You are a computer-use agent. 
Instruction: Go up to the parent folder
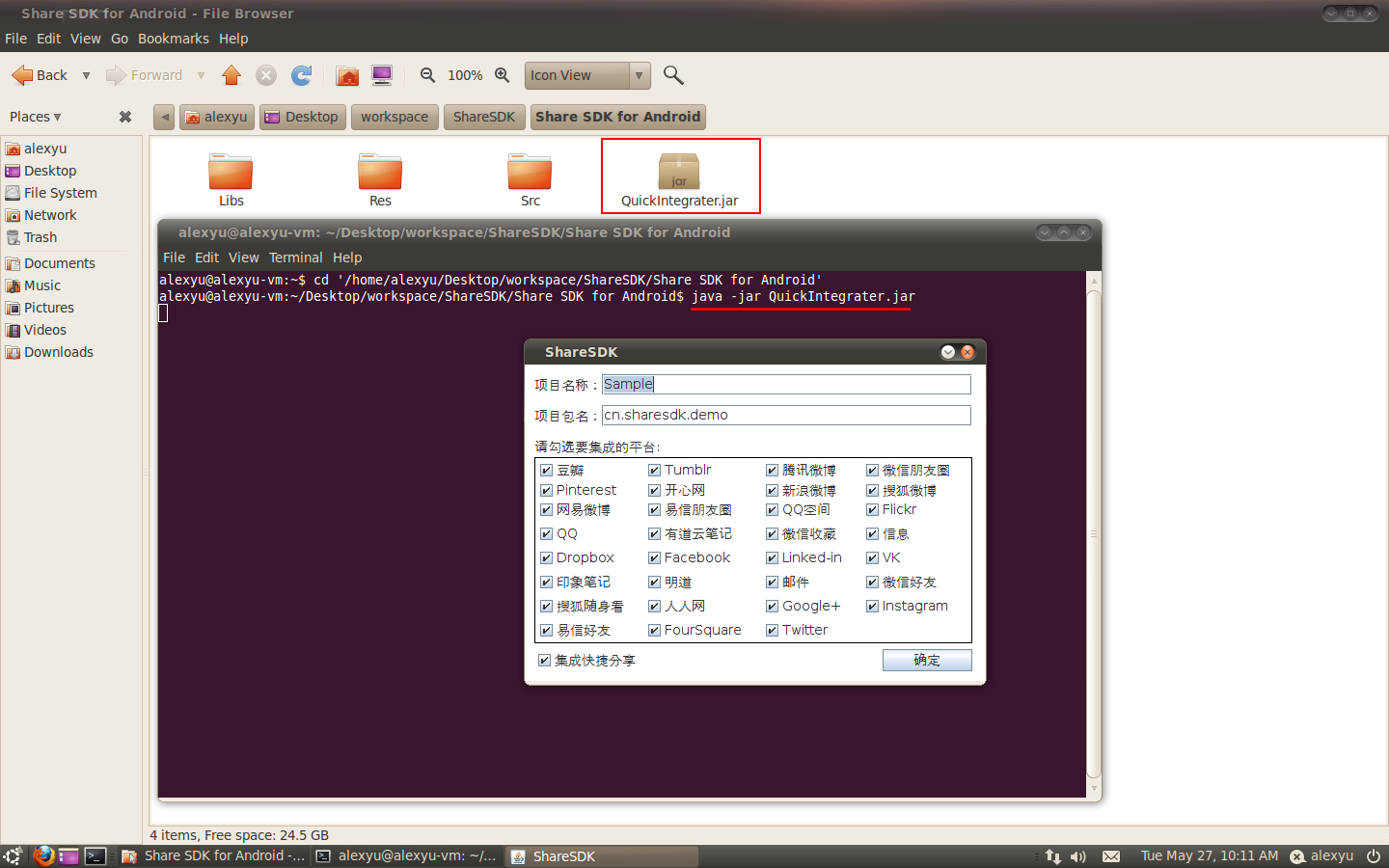tap(231, 75)
